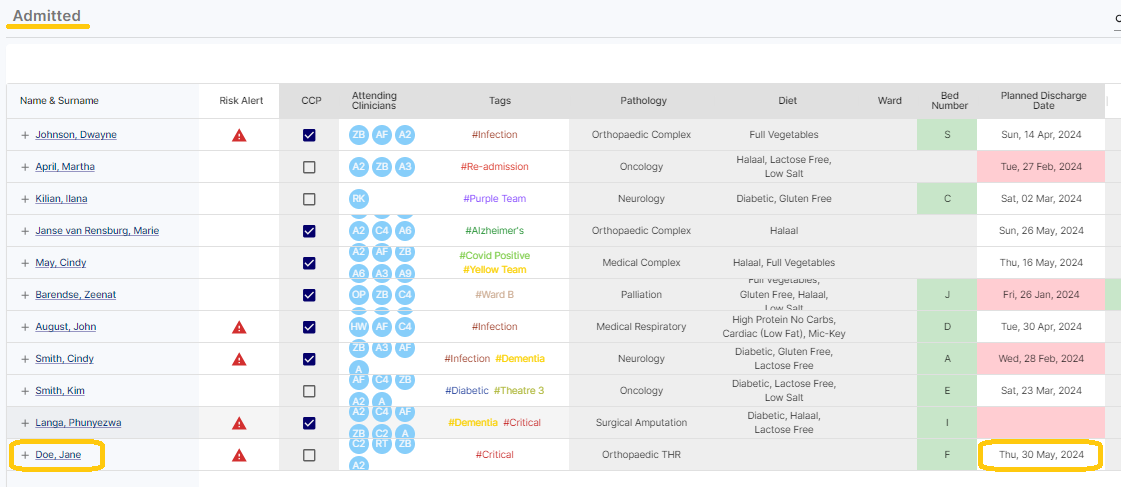The height and width of the screenshot is (487, 1121).
Task: Click RK clinician avatar in Kilian row
Action: (359, 199)
